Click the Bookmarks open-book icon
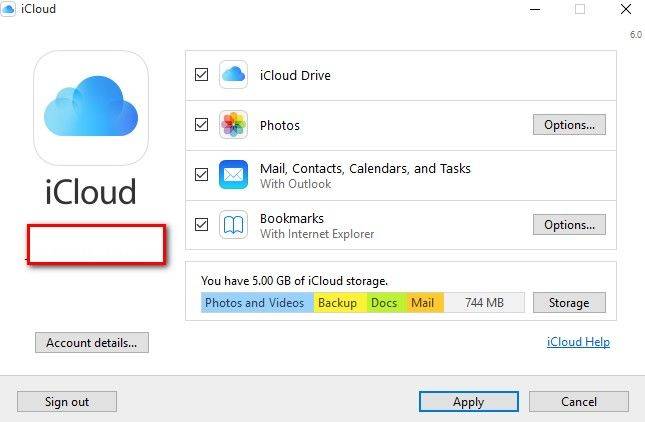Image resolution: width=645 pixels, height=422 pixels. coord(233,225)
